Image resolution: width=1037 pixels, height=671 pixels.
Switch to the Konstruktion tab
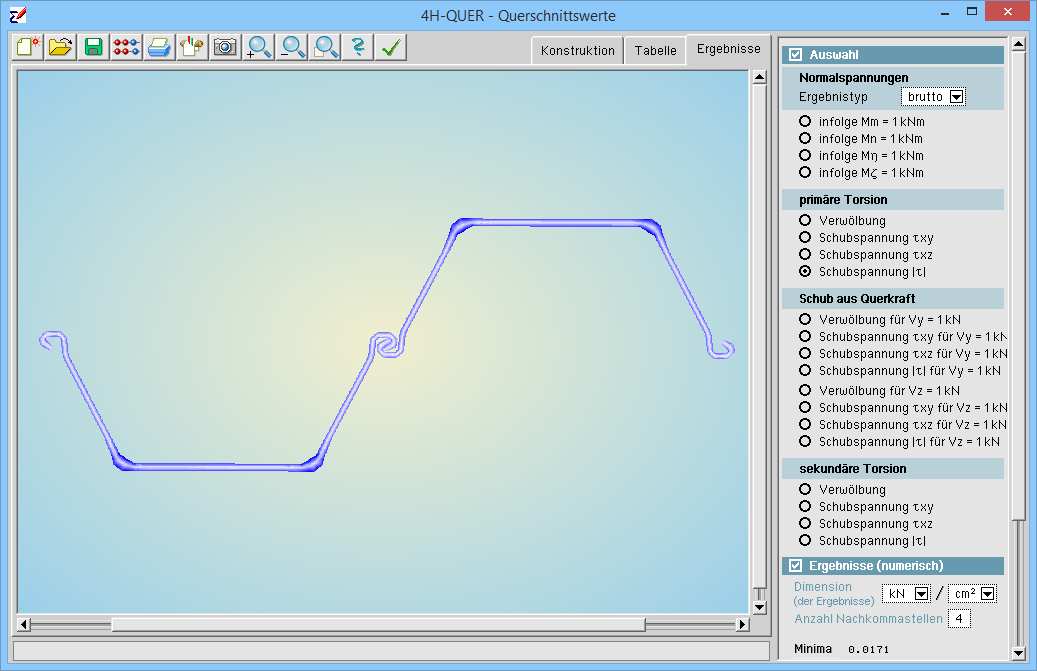point(577,50)
